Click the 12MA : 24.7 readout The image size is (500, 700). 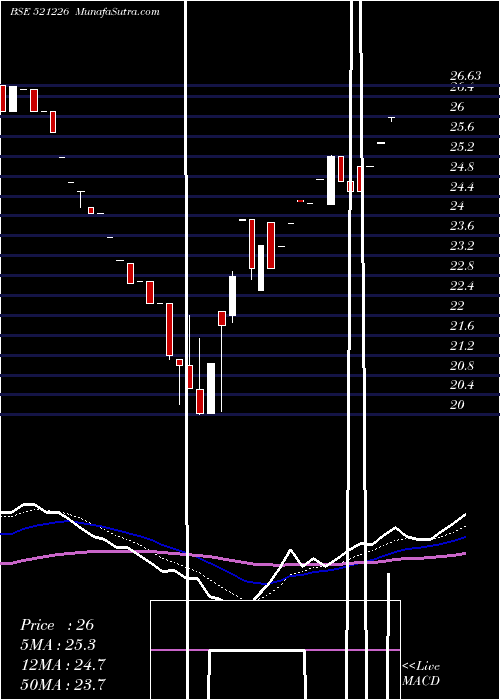(x=63, y=665)
